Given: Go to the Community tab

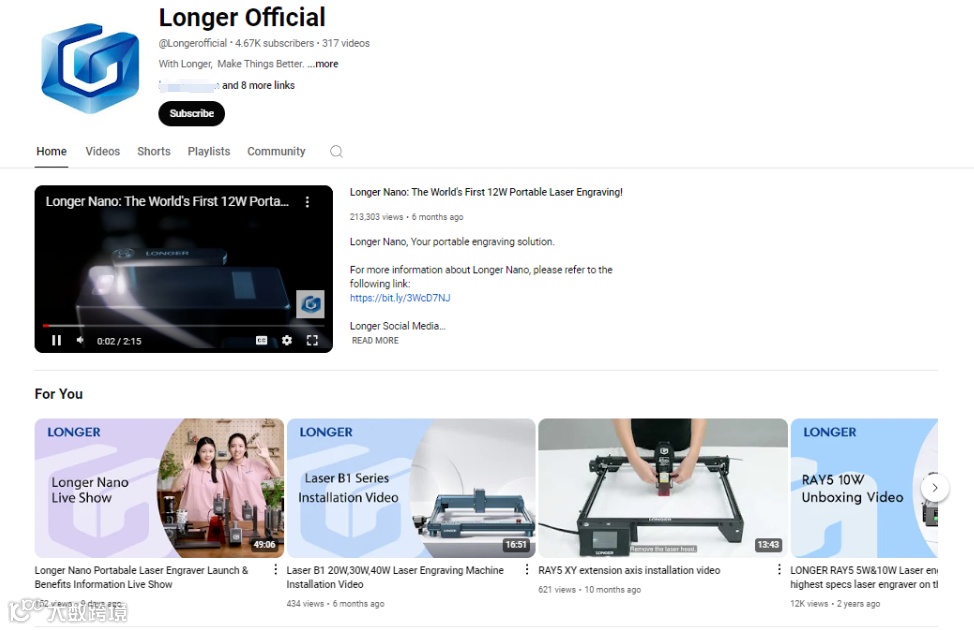Looking at the screenshot, I should click(x=276, y=152).
